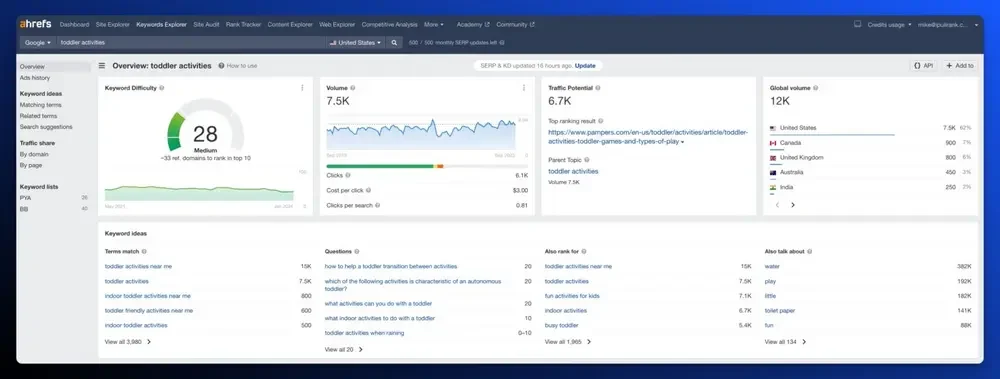This screenshot has height=379, width=1000.
Task: Click the search magnifier button
Action: 394,43
